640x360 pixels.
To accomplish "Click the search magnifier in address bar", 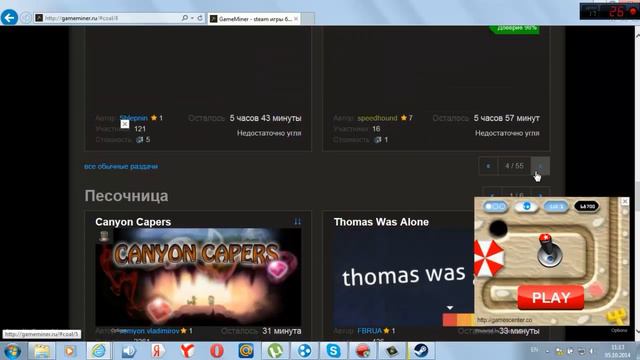I will [184, 18].
